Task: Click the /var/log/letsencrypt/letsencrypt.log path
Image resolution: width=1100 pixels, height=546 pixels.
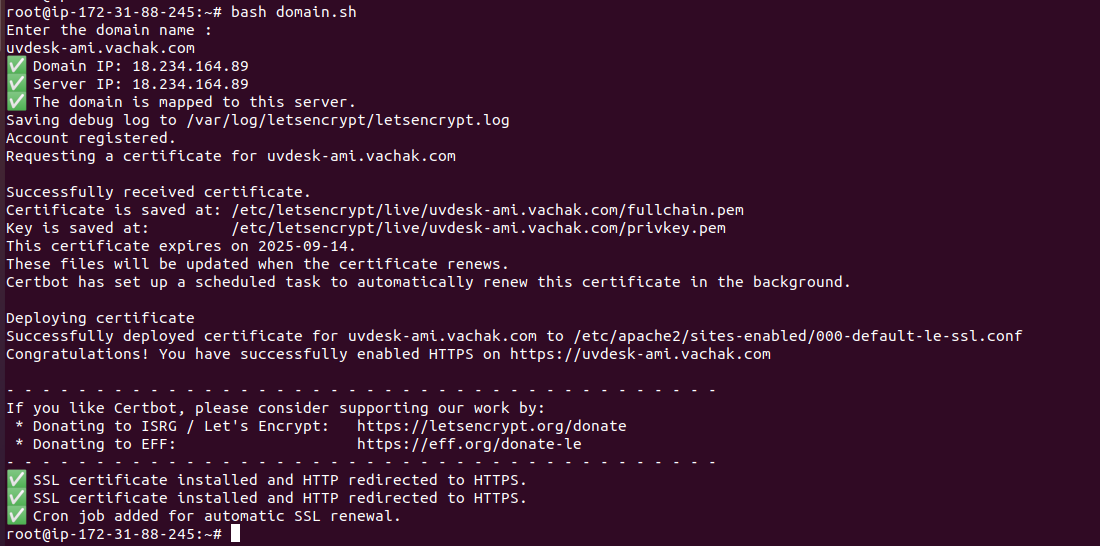Action: pyautogui.click(x=348, y=120)
